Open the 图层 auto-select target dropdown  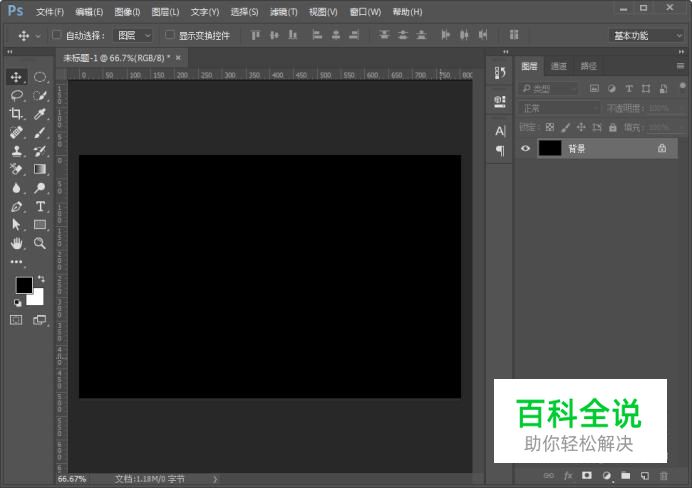[133, 36]
